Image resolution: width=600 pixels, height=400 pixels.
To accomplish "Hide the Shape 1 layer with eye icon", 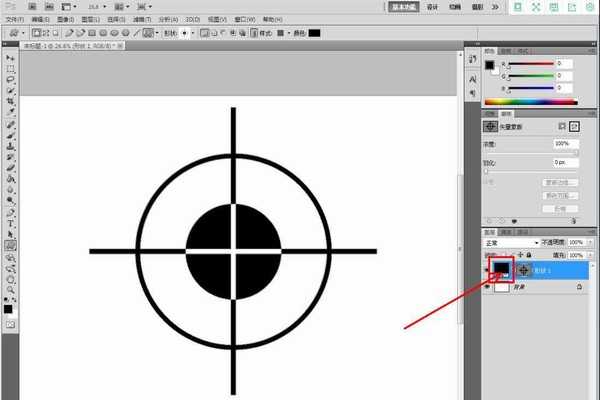I will click(487, 270).
